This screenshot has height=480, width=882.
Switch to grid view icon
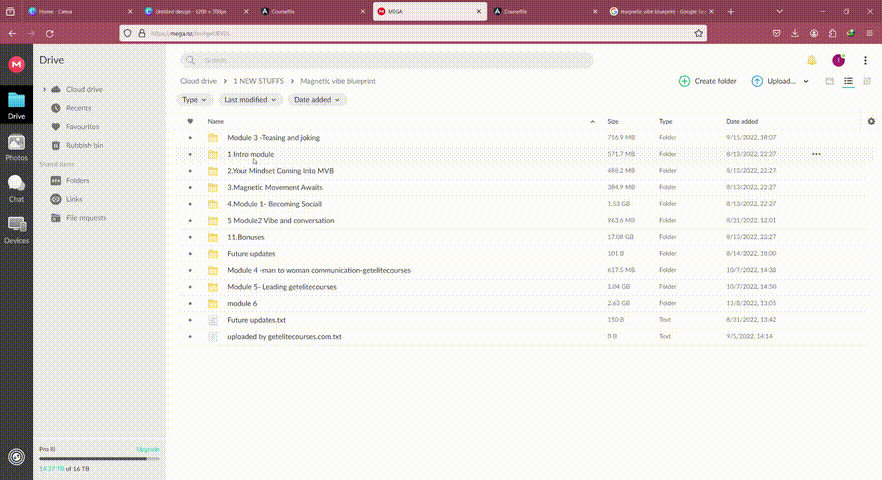(x=867, y=82)
